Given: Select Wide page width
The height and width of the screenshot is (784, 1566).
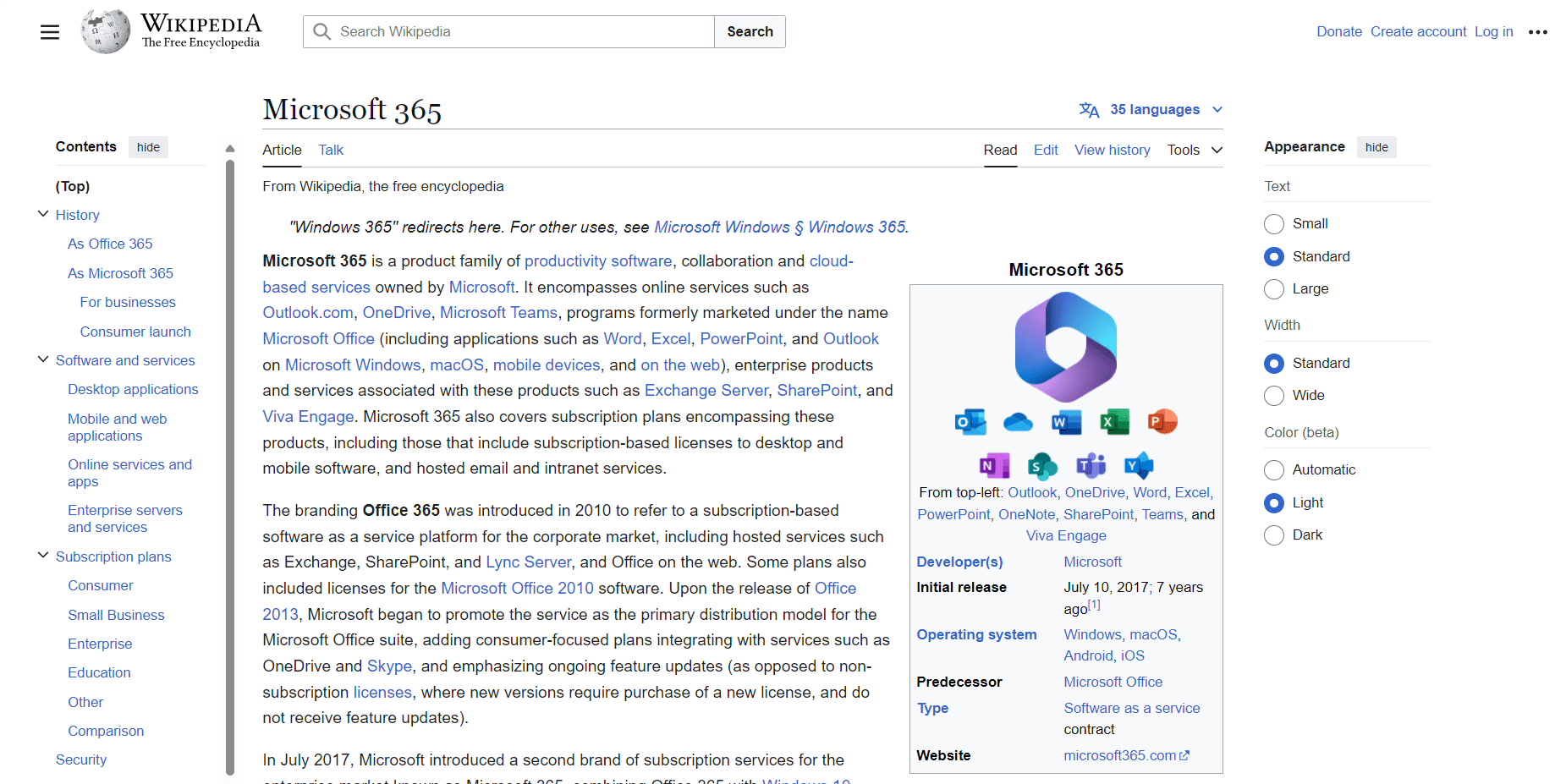Looking at the screenshot, I should [1273, 396].
